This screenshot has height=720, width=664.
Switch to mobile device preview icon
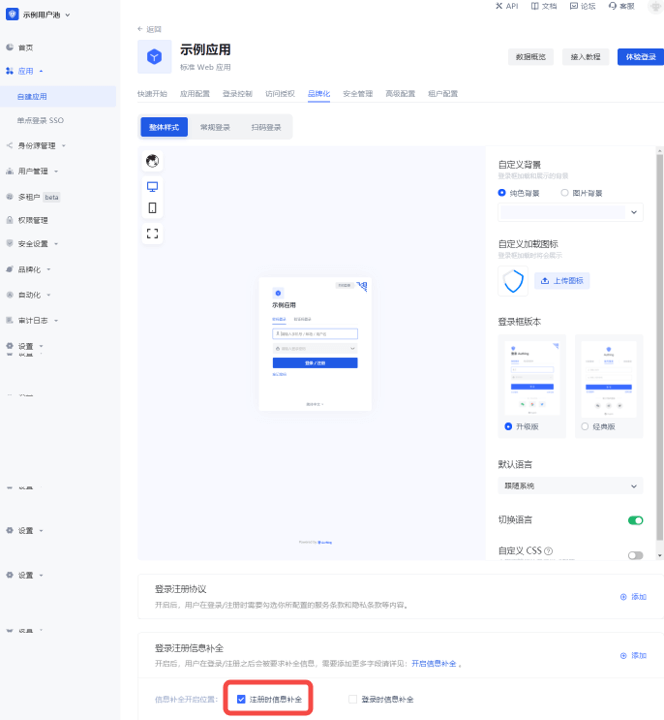point(152,209)
